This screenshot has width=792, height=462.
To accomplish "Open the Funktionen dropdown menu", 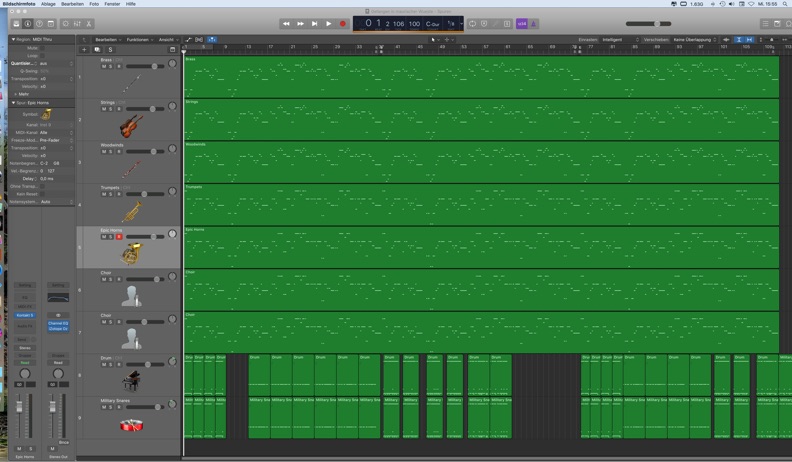I will tap(140, 39).
